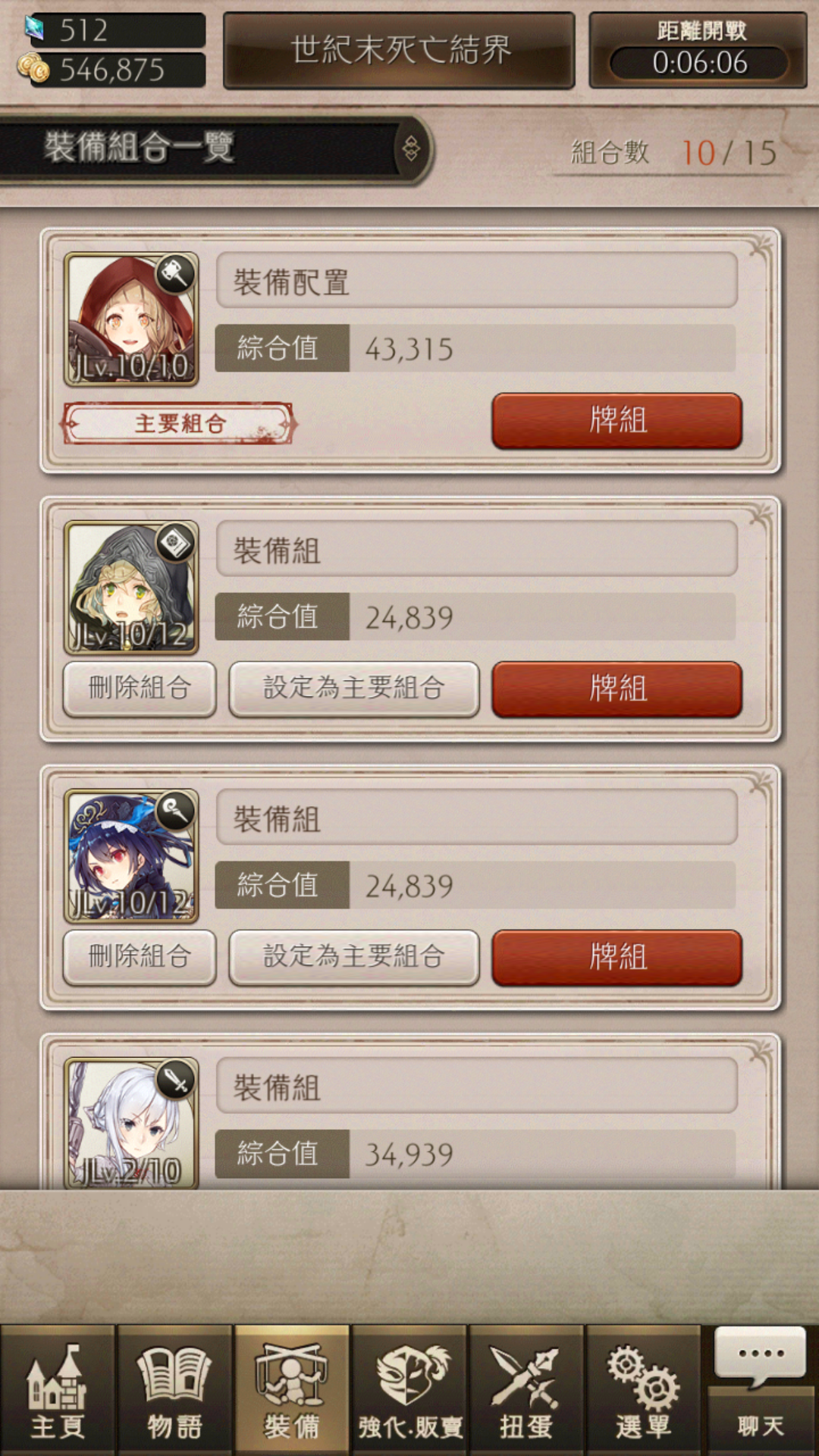Tap the blue crystal currency icon
This screenshot has width=819, height=1456.
(35, 28)
